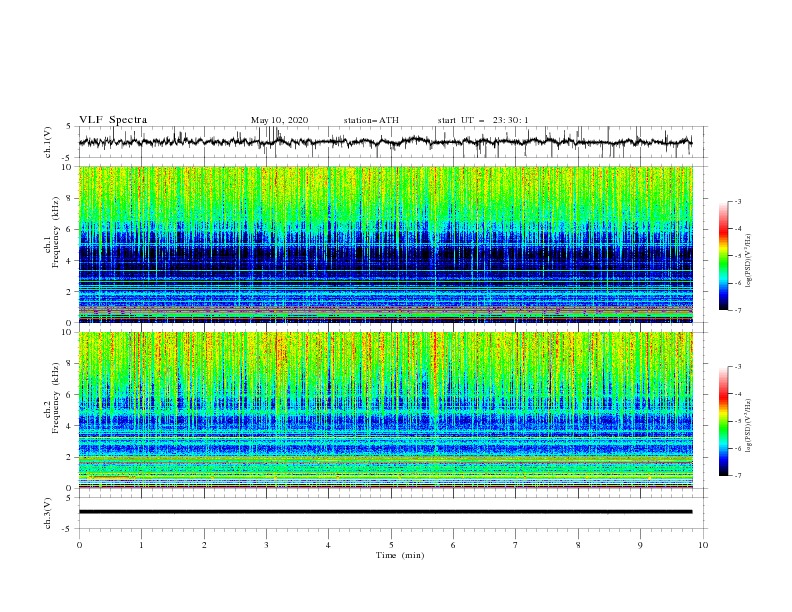Click the "-3" label on ch.1 colorbar
Viewport: 792px width, 612px height.
[738, 201]
